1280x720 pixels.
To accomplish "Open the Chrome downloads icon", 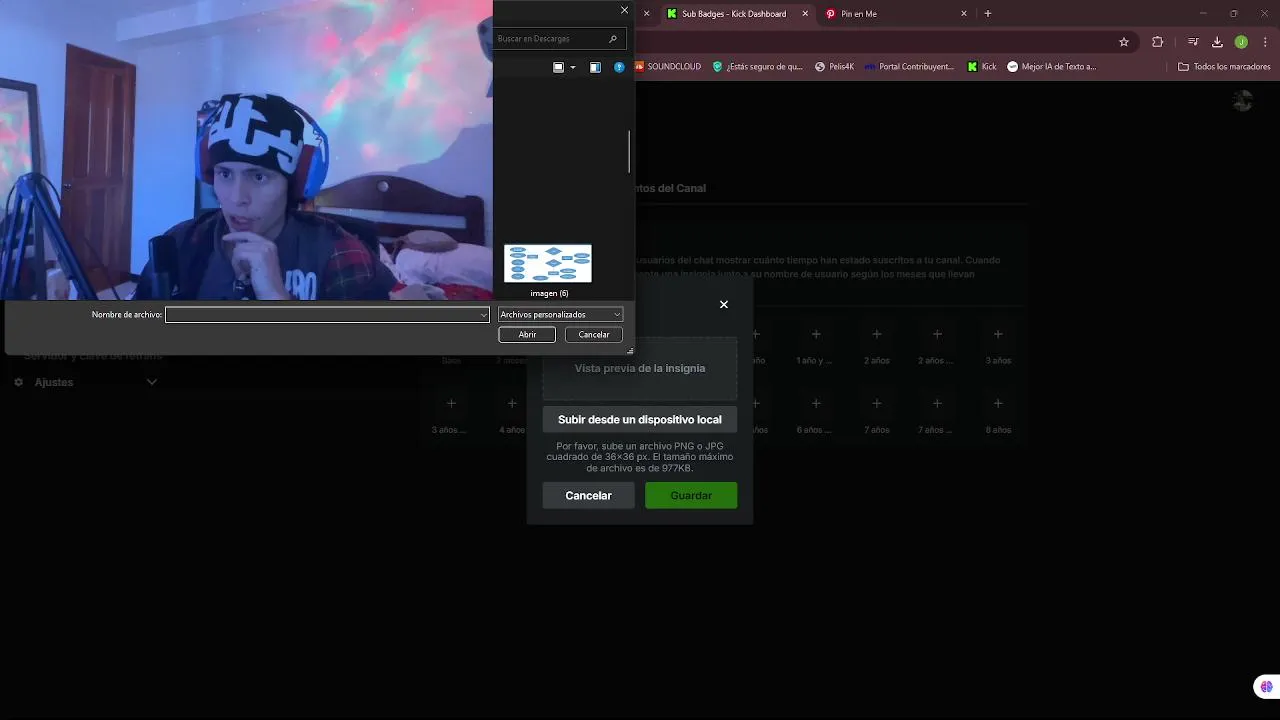I will tap(1217, 42).
